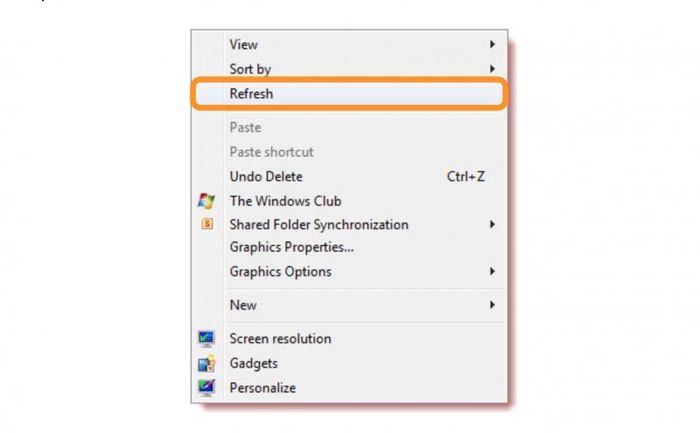Click the View menu label
Viewport: 700px width, 433px height.
click(243, 44)
